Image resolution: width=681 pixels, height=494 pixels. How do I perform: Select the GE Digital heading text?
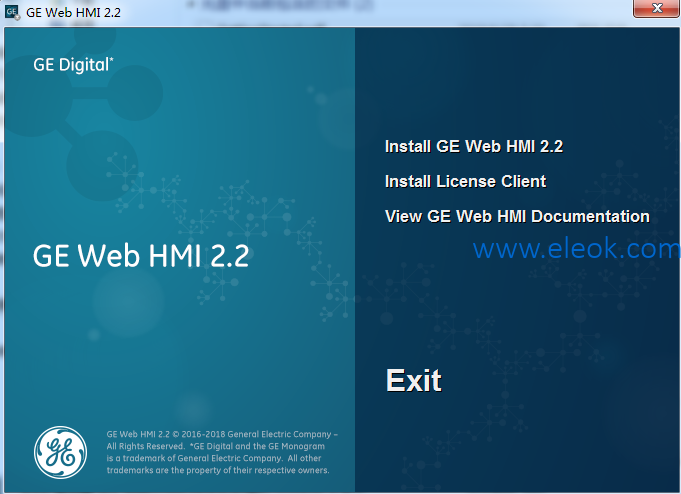click(x=73, y=65)
